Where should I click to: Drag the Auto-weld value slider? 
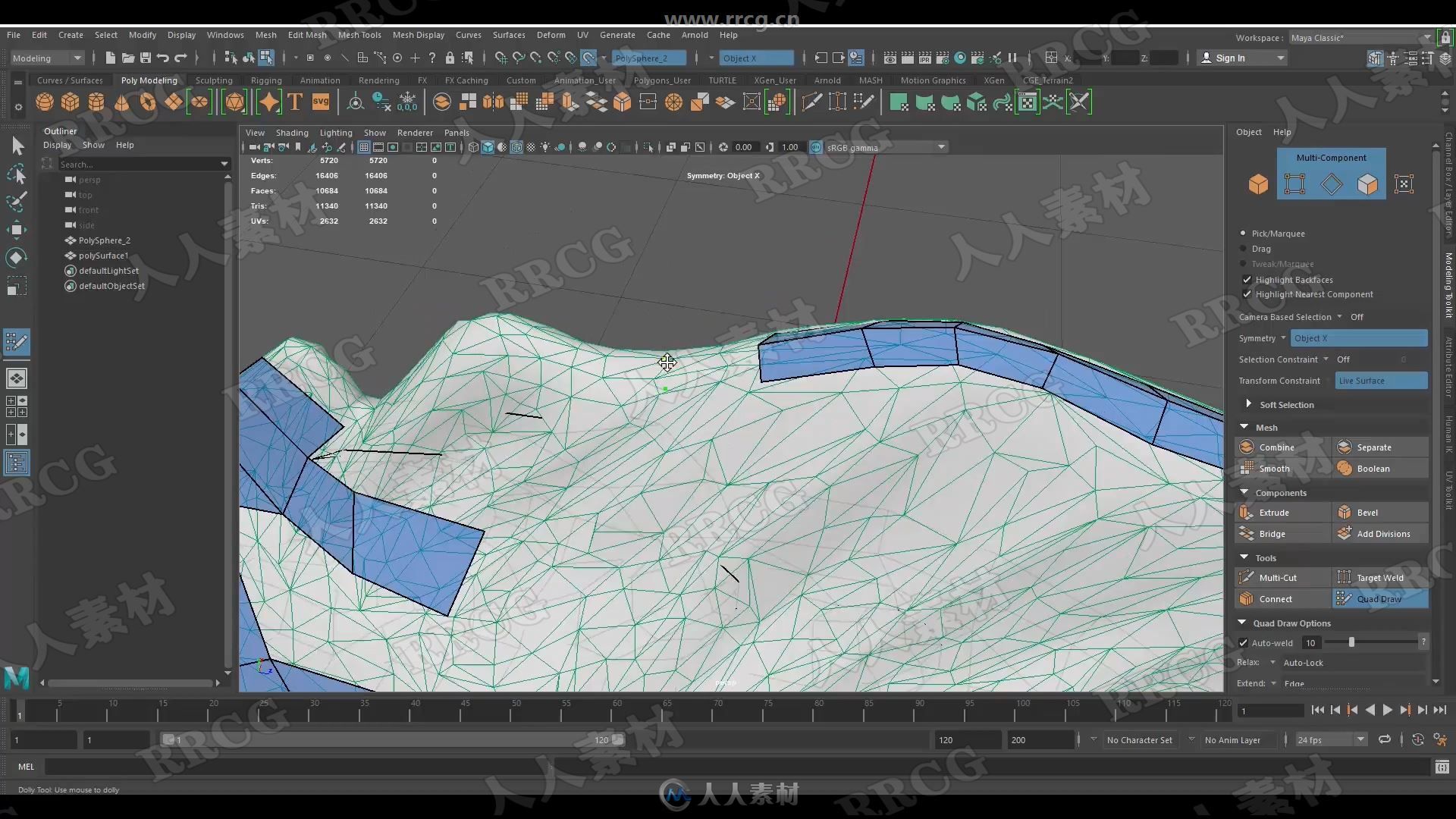point(1352,643)
